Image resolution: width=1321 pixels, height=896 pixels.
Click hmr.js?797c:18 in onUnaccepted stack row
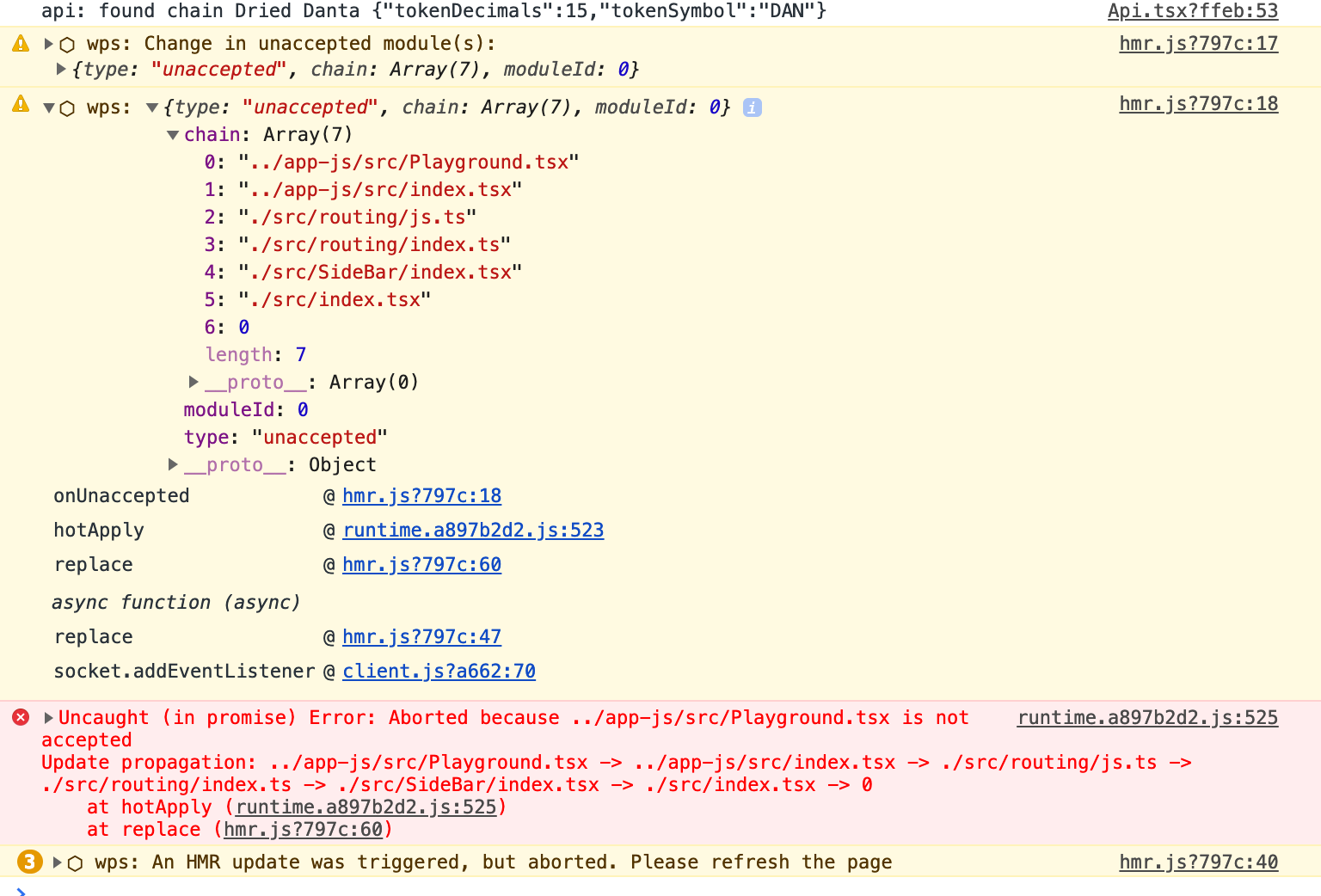click(x=421, y=496)
